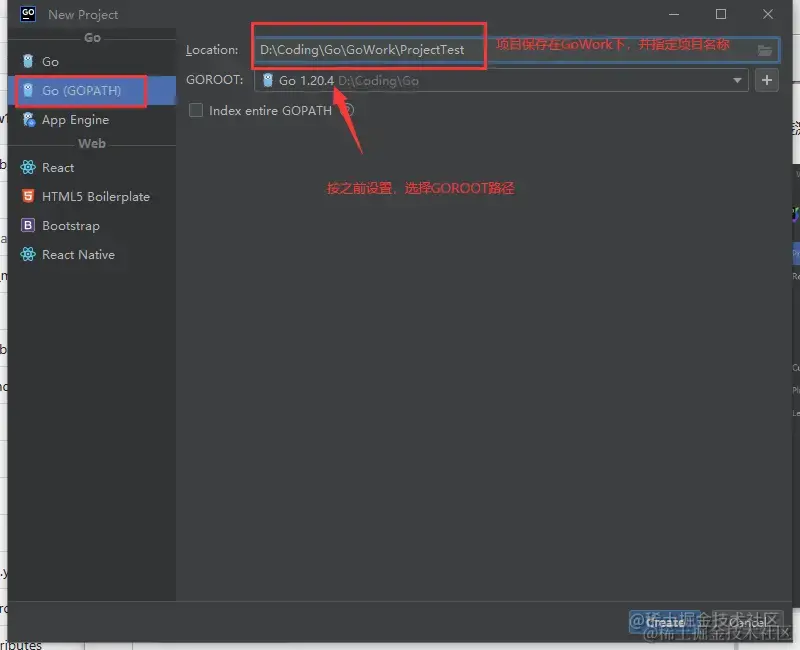800x650 pixels.
Task: Click the React atom icon
Action: click(x=28, y=167)
